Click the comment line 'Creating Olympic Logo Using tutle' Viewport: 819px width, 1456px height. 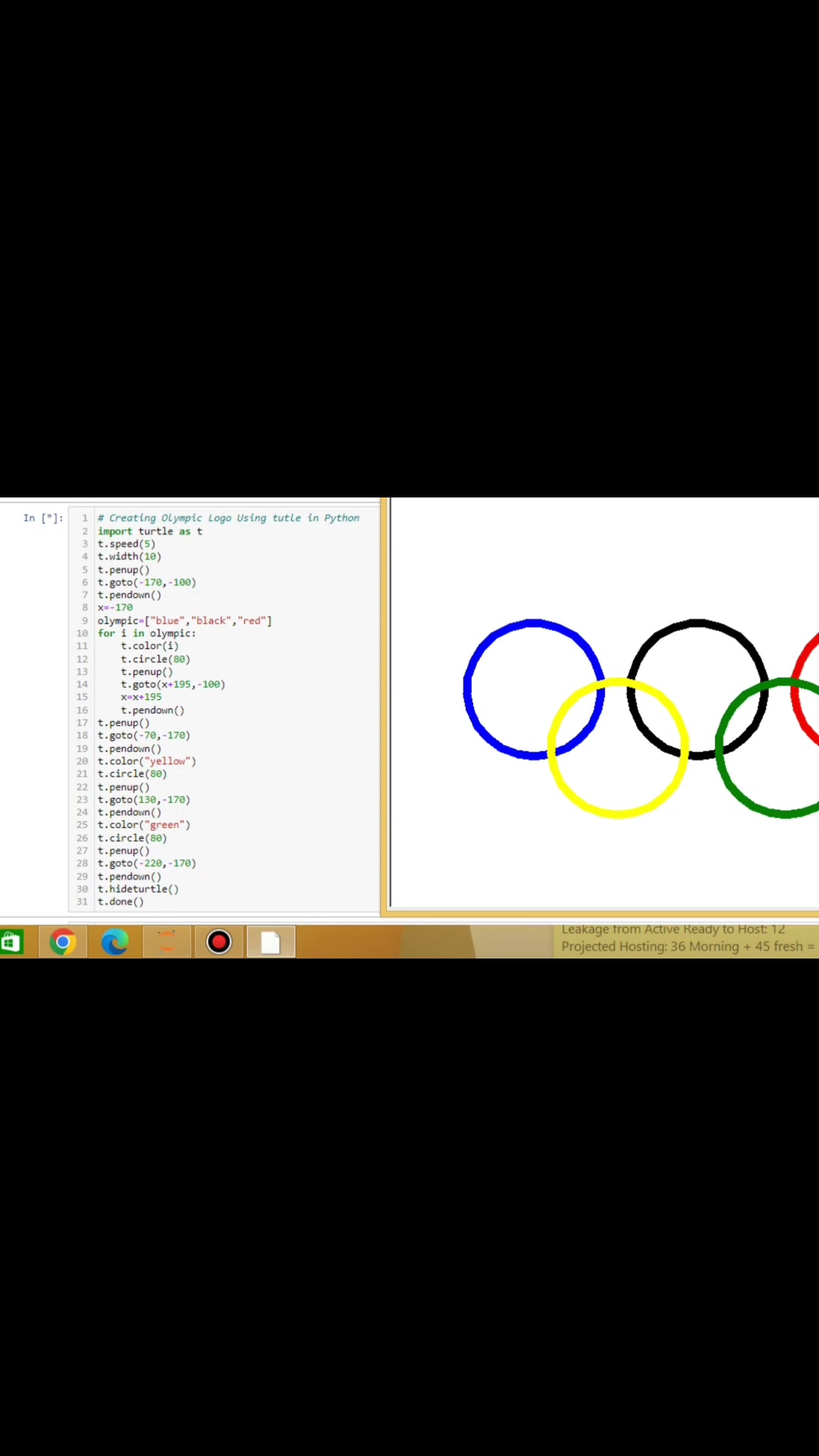coord(228,518)
